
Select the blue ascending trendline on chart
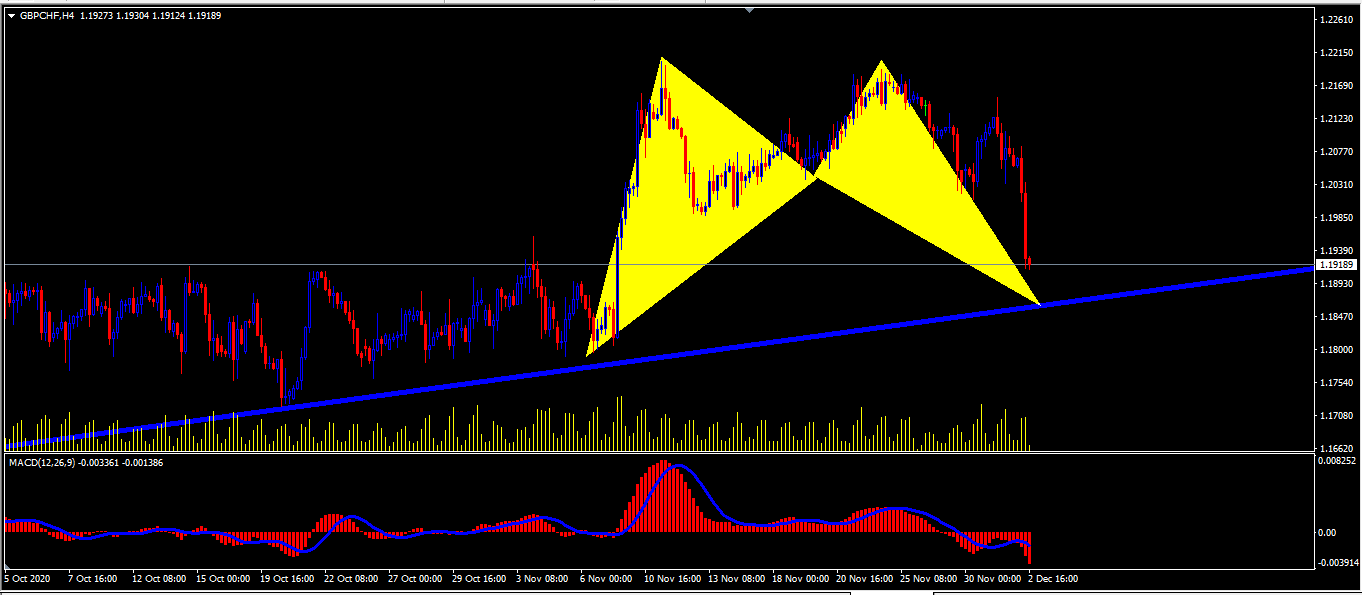point(660,358)
